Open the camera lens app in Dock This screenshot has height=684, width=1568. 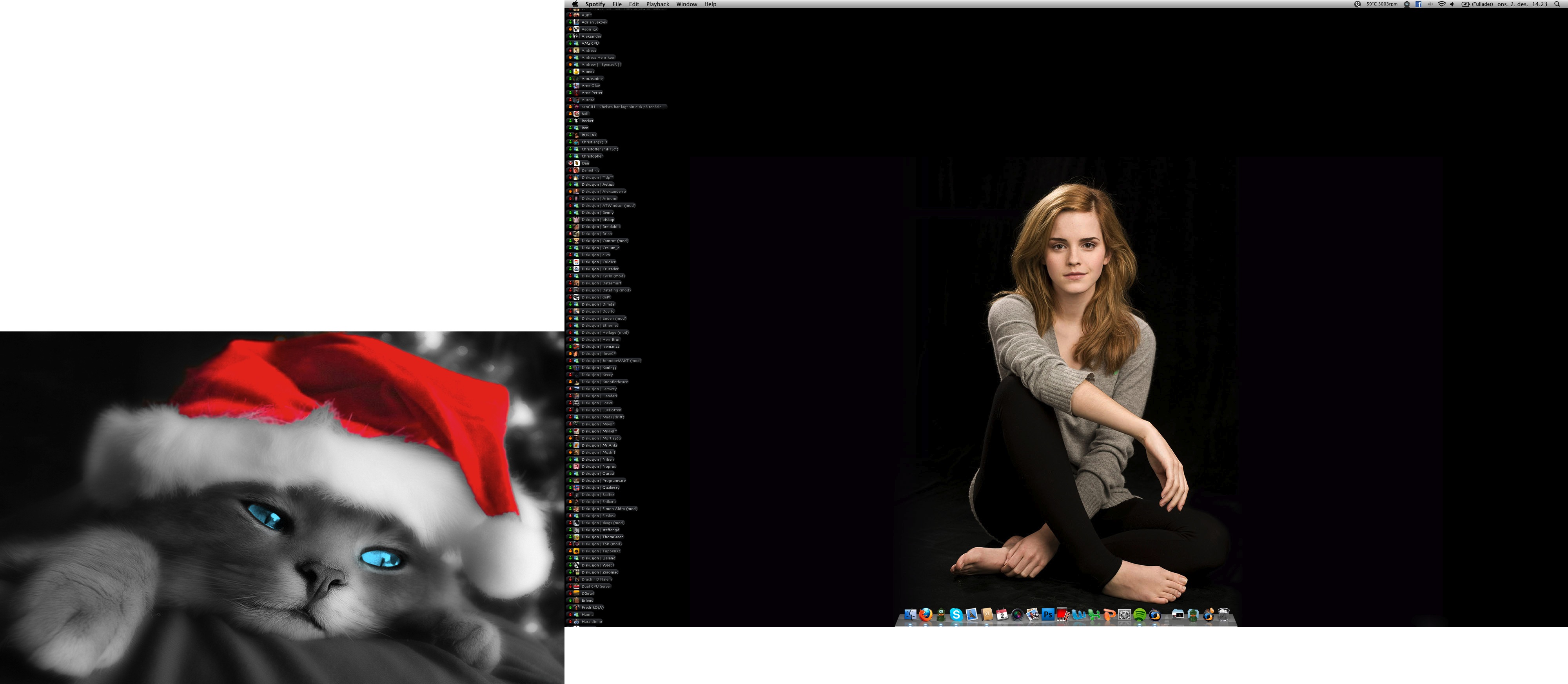click(1018, 615)
